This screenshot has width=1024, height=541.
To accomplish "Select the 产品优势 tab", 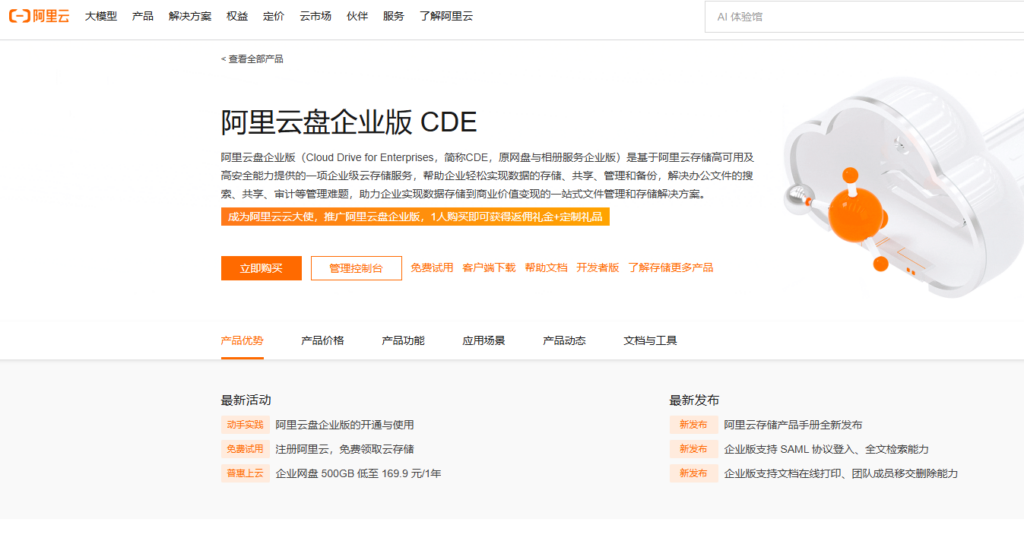I will [242, 340].
